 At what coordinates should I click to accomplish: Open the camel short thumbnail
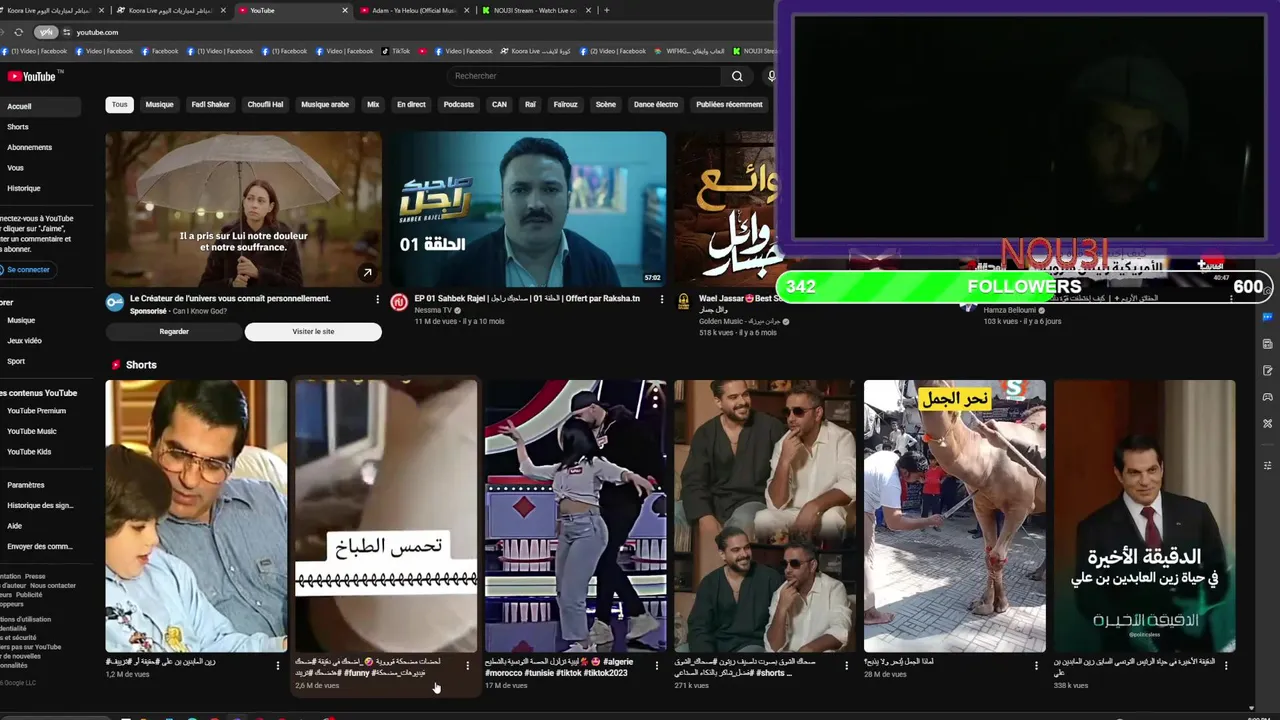click(x=955, y=516)
